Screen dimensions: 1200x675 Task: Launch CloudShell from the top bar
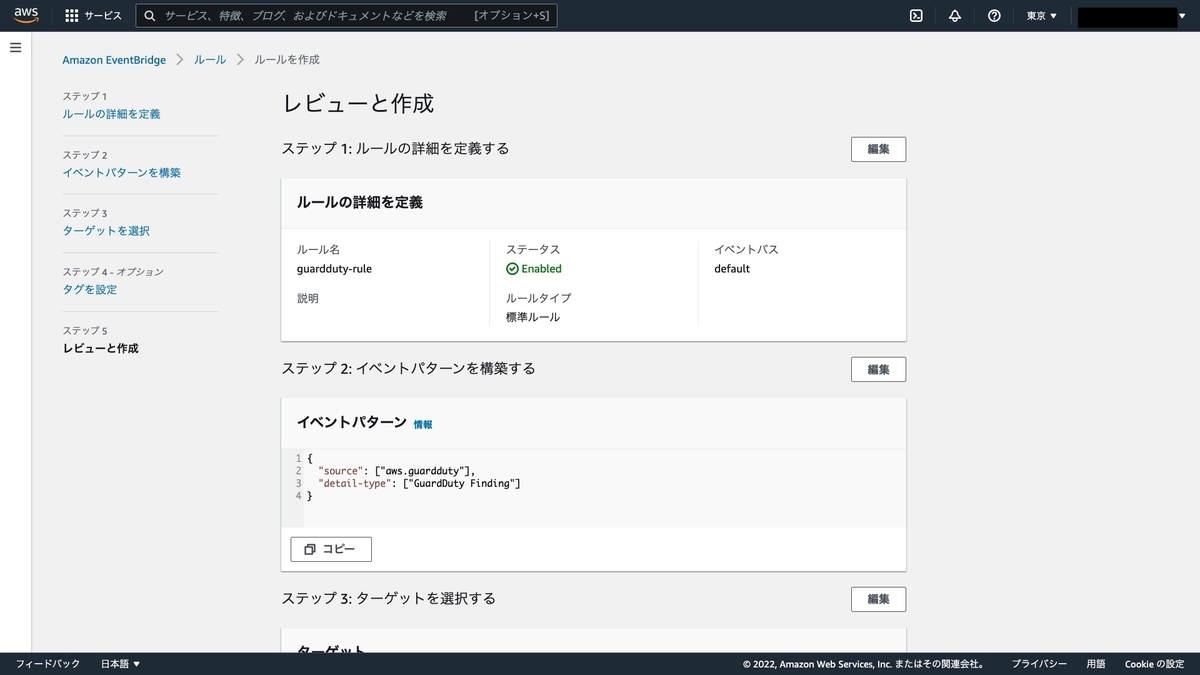click(x=916, y=15)
